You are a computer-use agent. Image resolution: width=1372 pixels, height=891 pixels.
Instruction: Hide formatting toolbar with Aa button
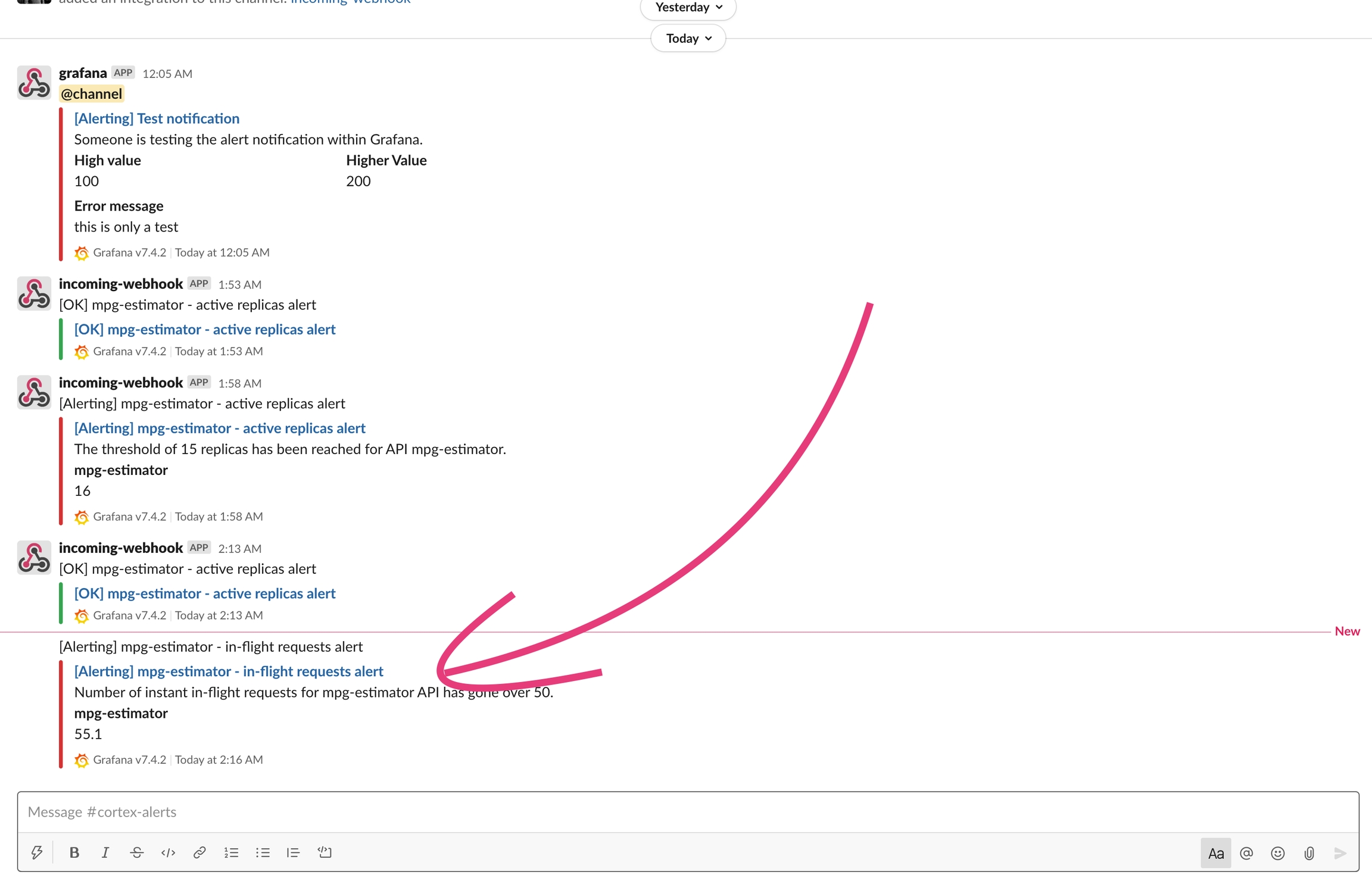[1215, 853]
